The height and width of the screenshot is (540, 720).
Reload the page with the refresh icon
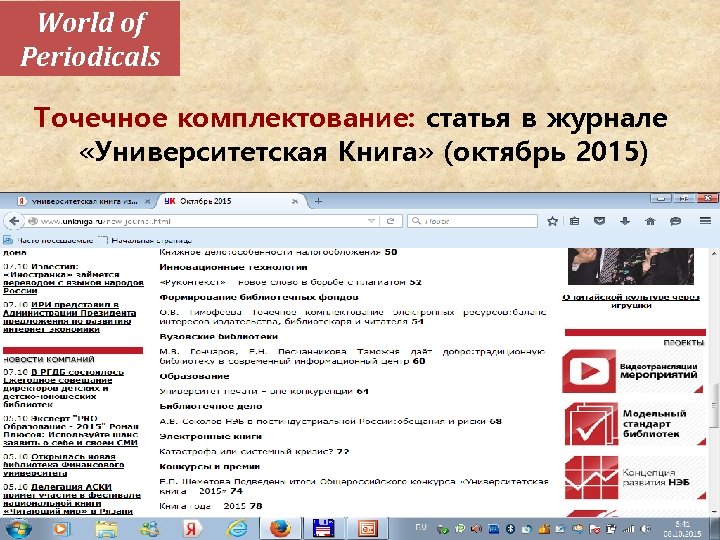[390, 221]
